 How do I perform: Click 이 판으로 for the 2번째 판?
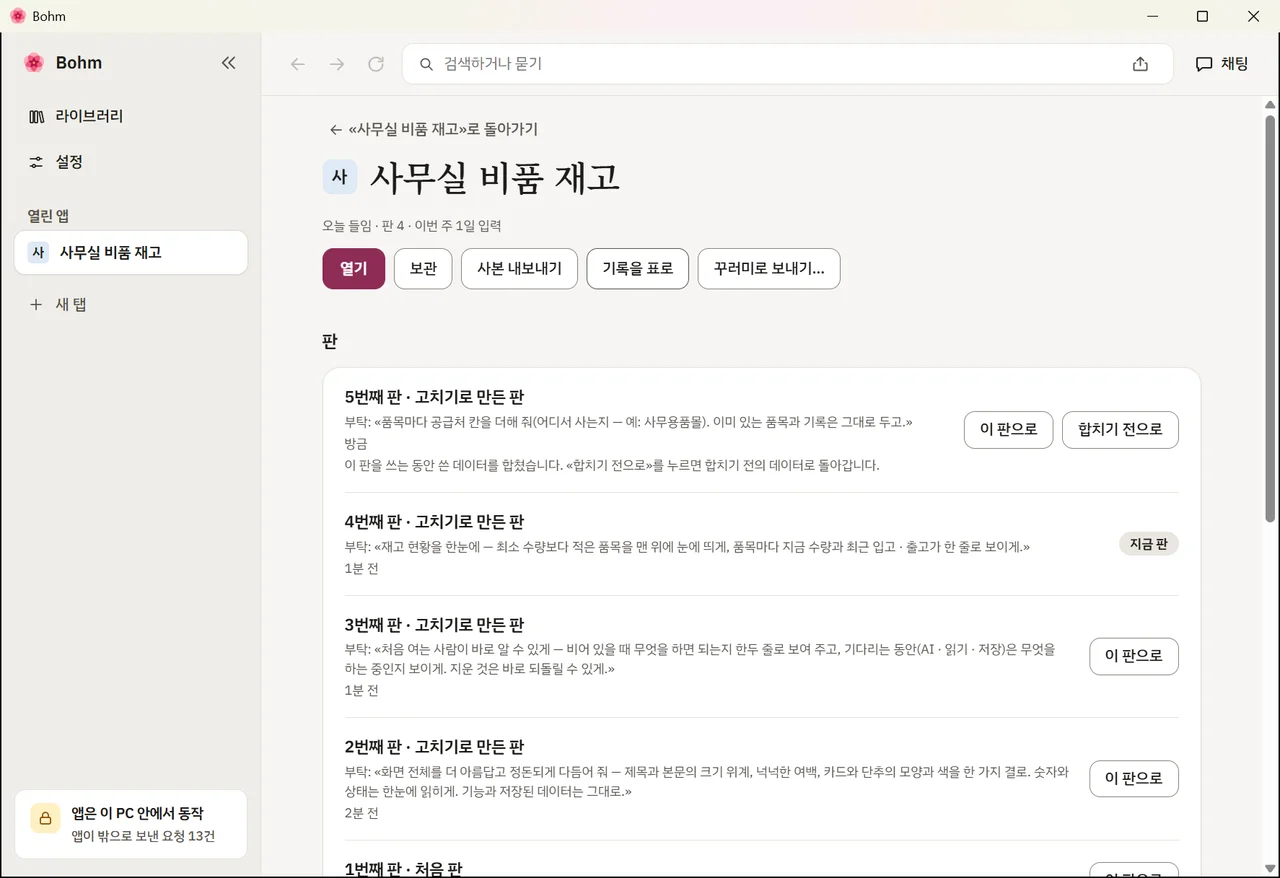click(1134, 779)
